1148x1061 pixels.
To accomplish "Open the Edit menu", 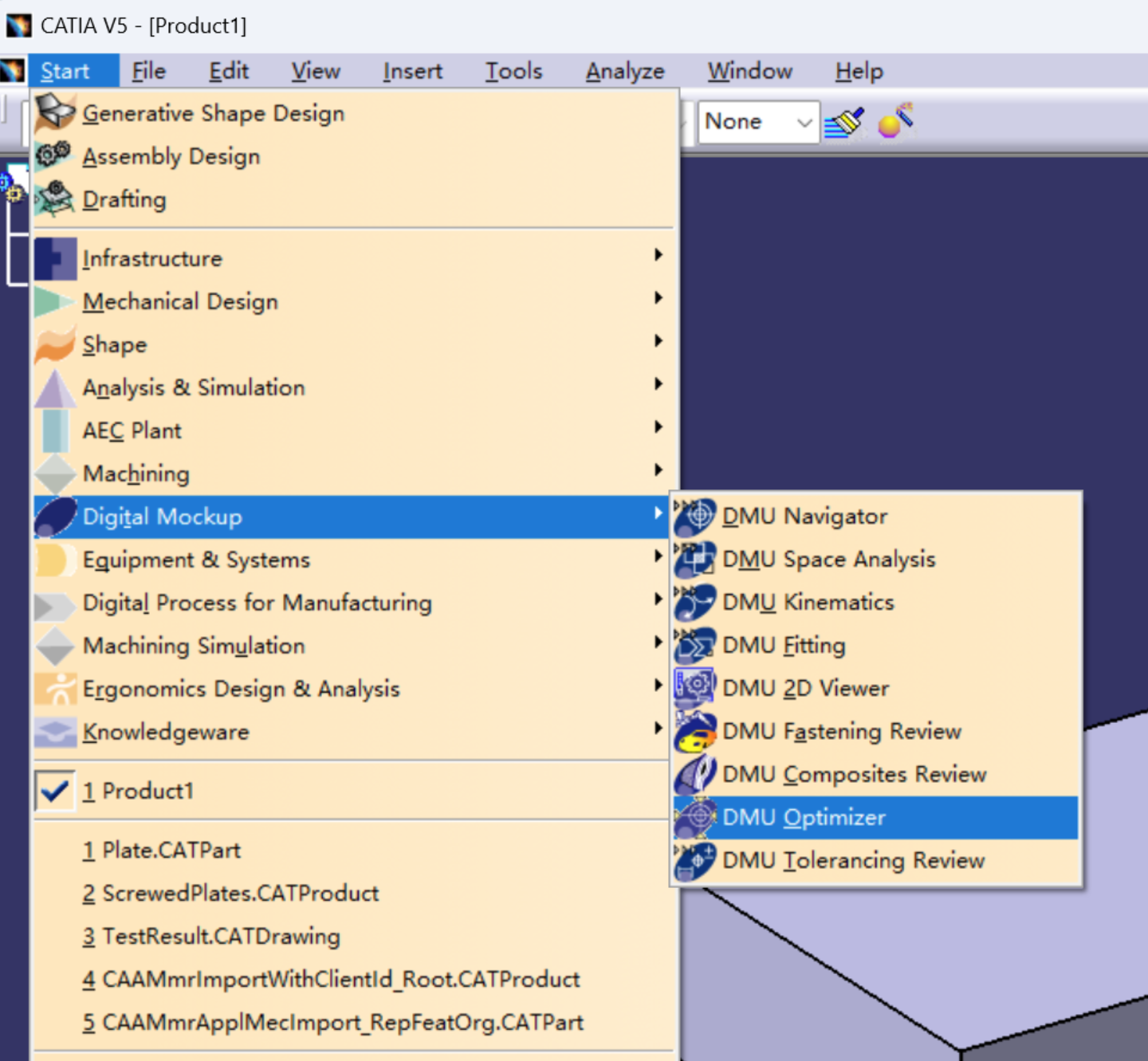I will pos(229,71).
